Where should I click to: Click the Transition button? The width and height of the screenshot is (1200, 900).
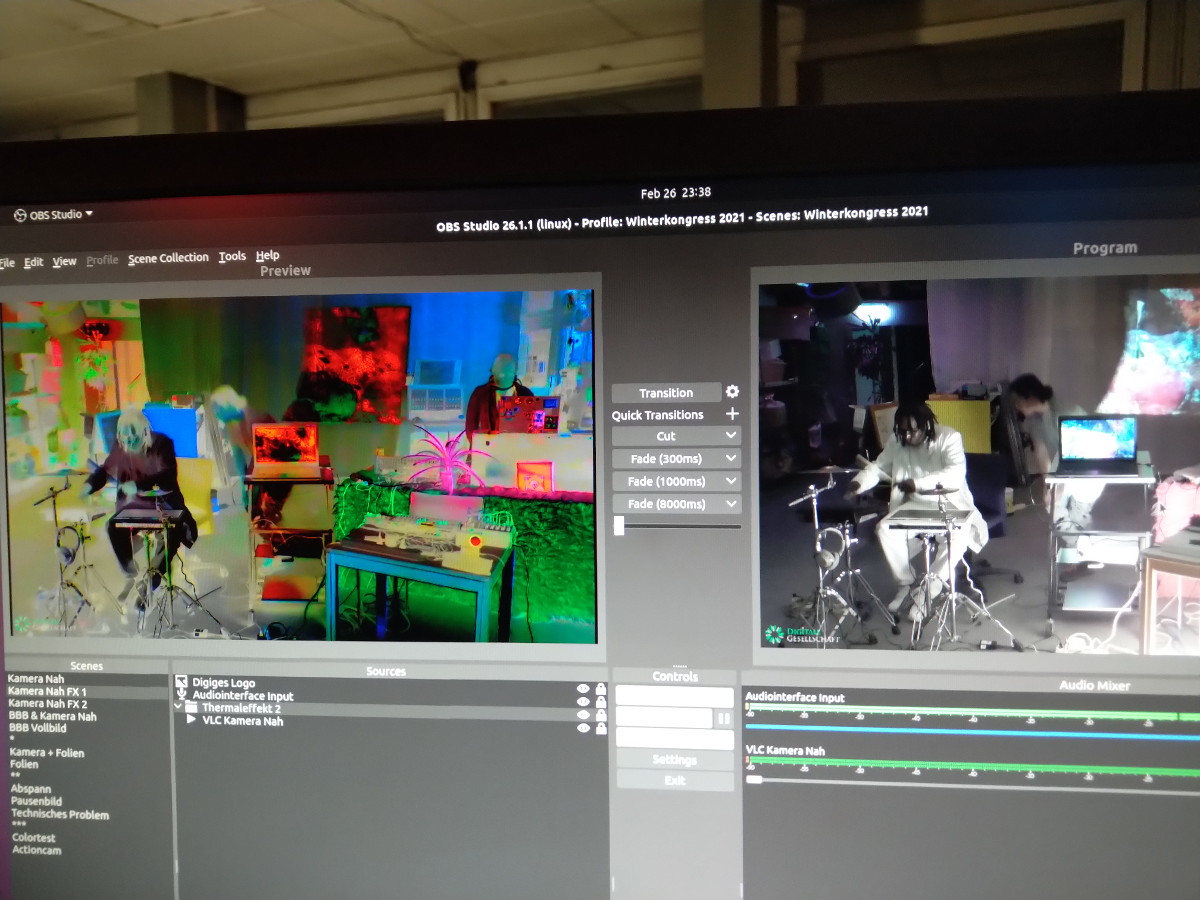tap(666, 393)
